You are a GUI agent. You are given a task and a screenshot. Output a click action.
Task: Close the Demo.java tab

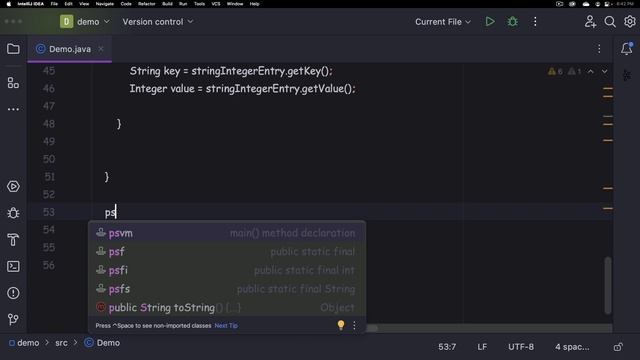pyautogui.click(x=101, y=49)
